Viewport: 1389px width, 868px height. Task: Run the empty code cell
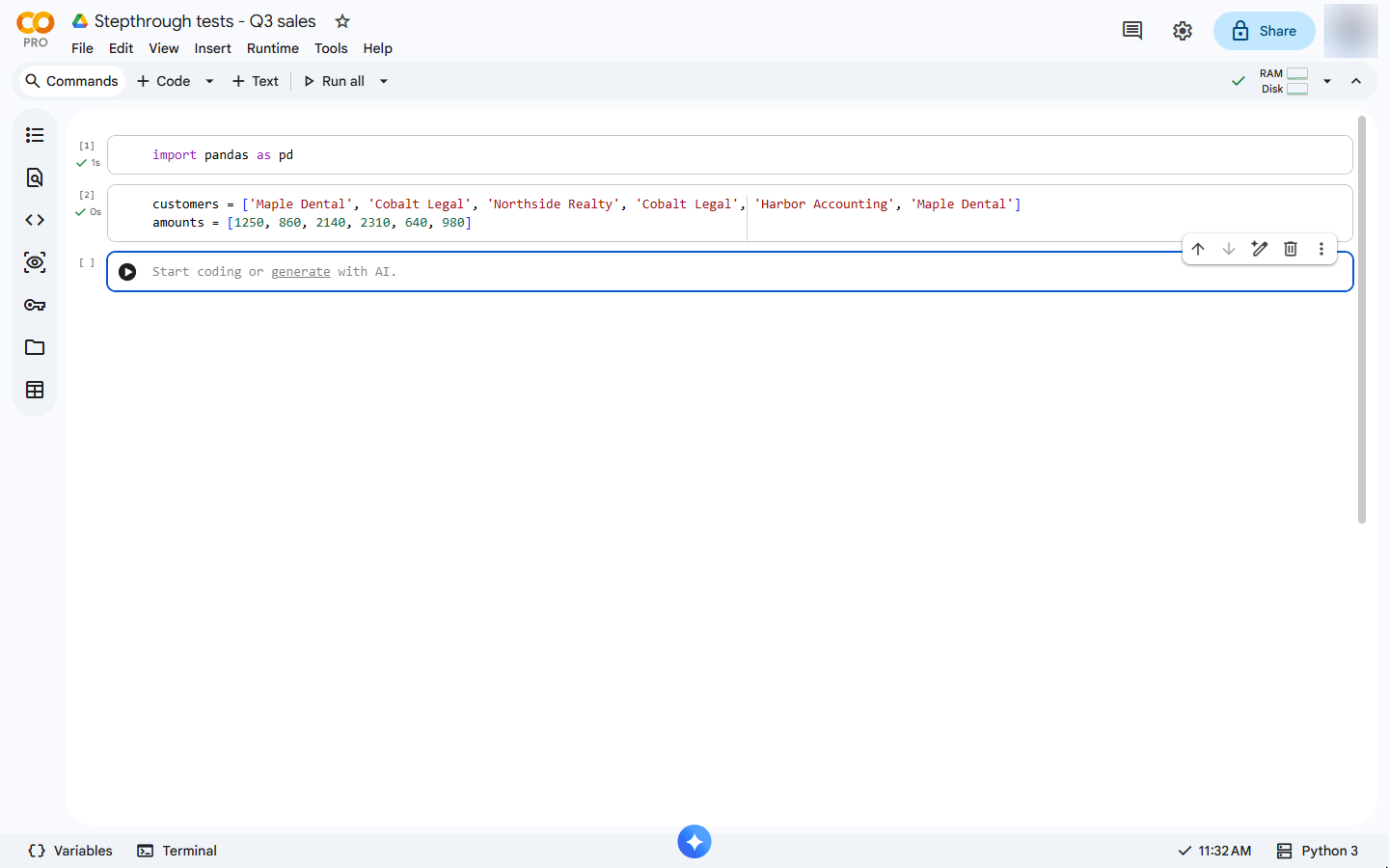(127, 272)
